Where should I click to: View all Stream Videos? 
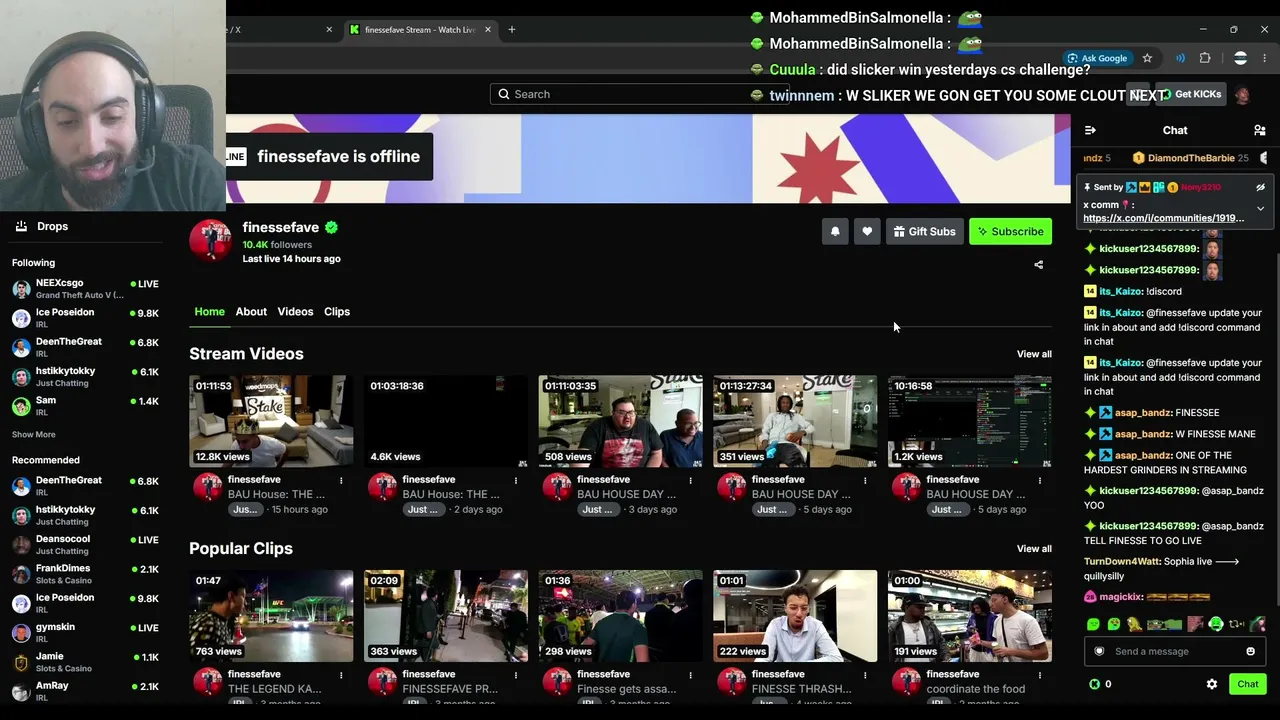pyautogui.click(x=1034, y=354)
